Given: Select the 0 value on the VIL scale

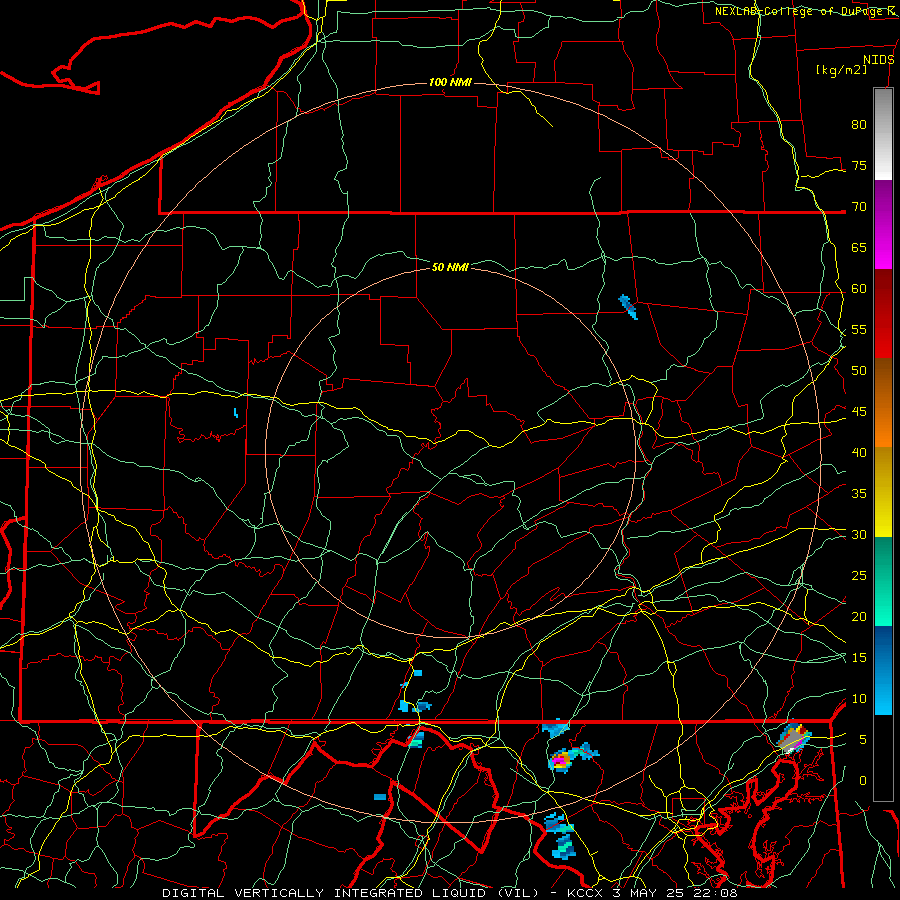Looking at the screenshot, I should coord(863,781).
